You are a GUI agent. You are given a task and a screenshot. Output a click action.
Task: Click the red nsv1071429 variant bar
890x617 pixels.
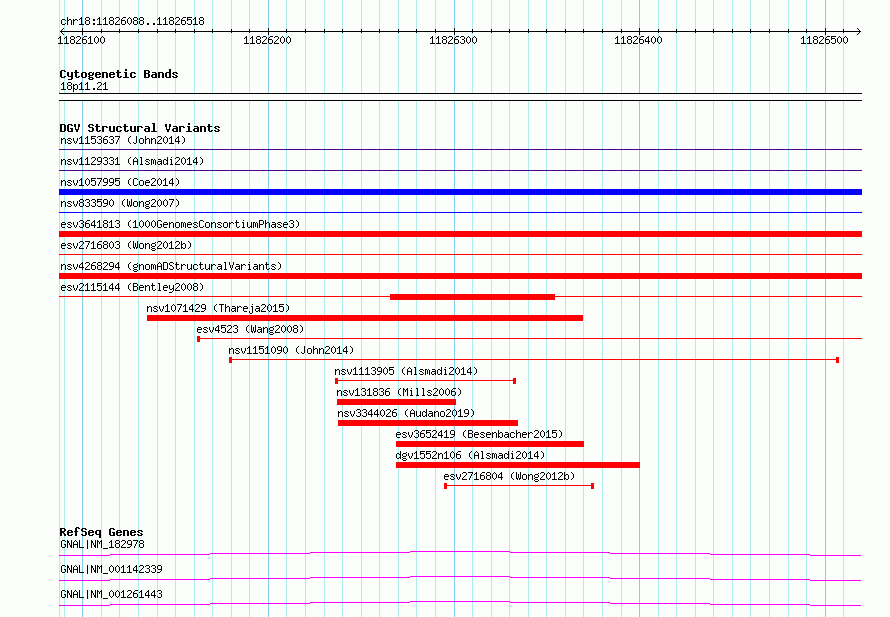click(365, 318)
